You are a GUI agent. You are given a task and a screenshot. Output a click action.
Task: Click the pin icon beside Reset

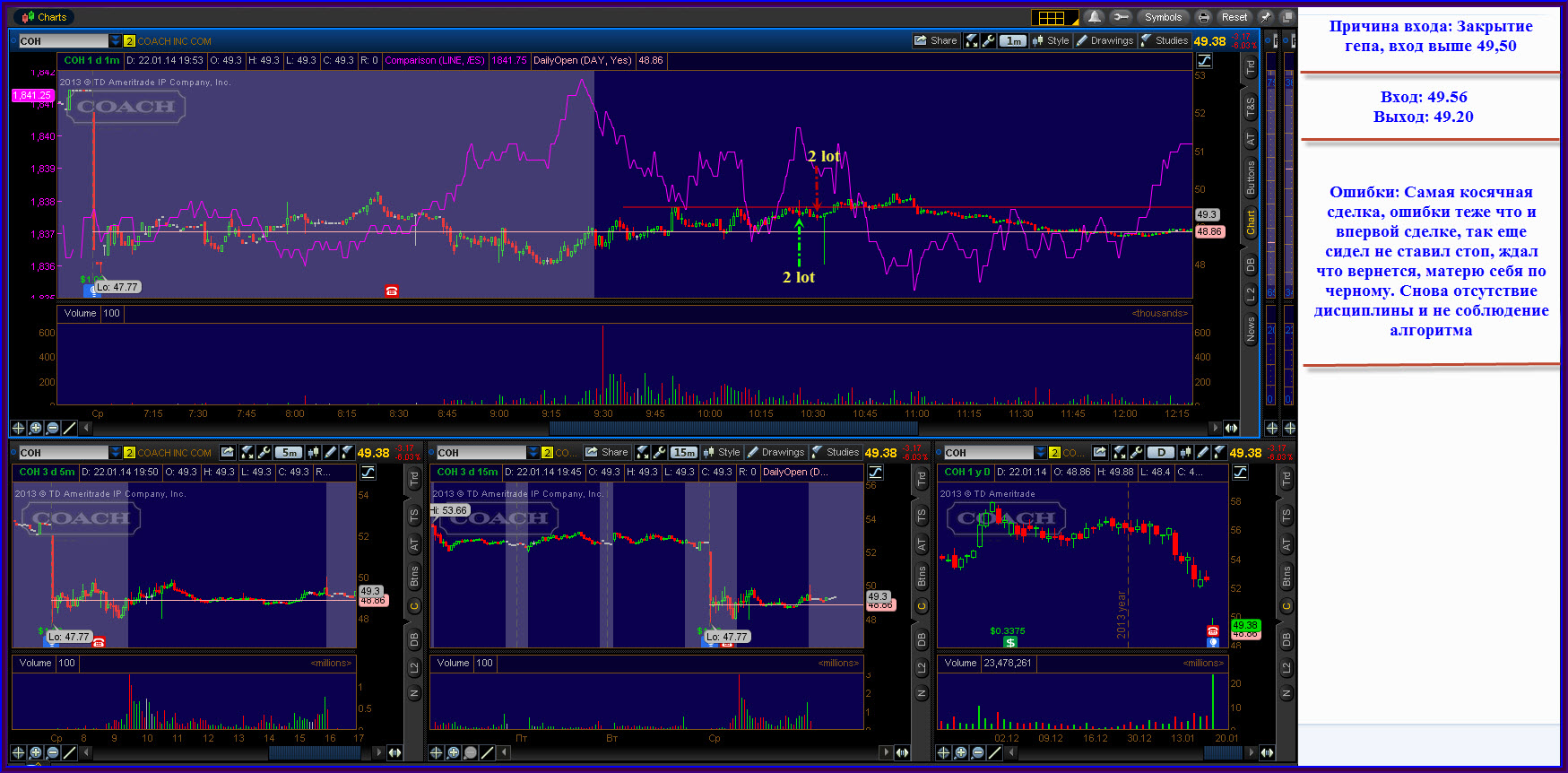pyautogui.click(x=1265, y=17)
